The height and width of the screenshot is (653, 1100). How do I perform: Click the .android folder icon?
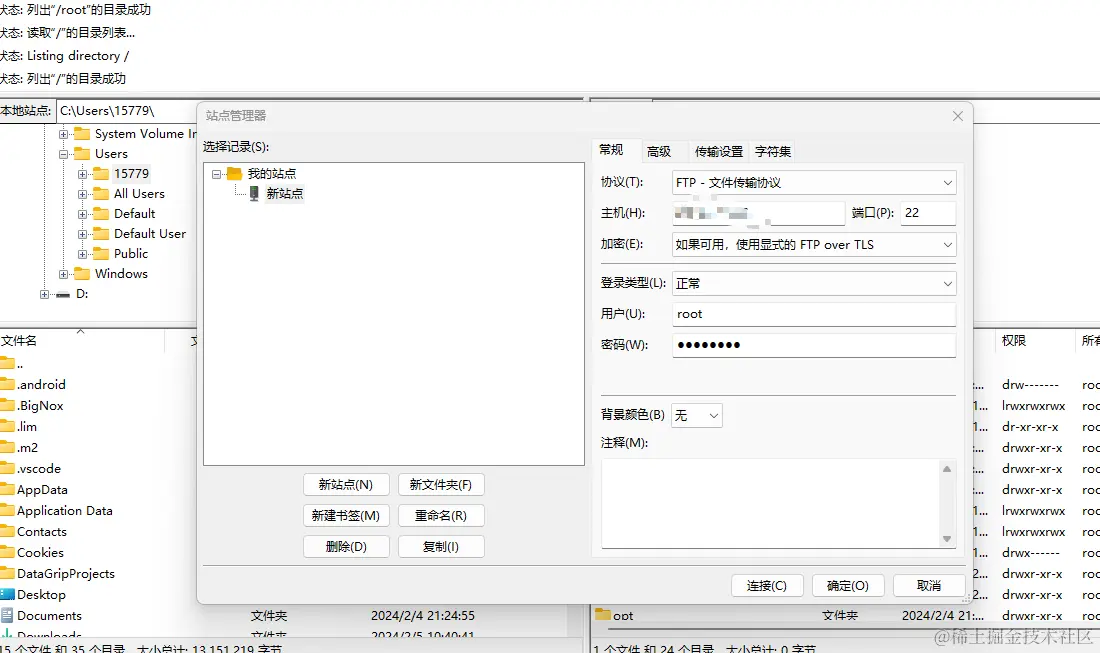[8, 384]
